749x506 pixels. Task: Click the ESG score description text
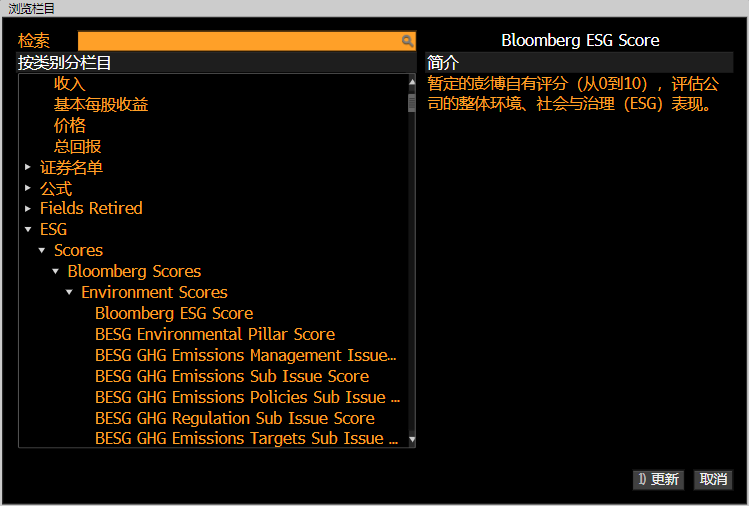(x=573, y=94)
